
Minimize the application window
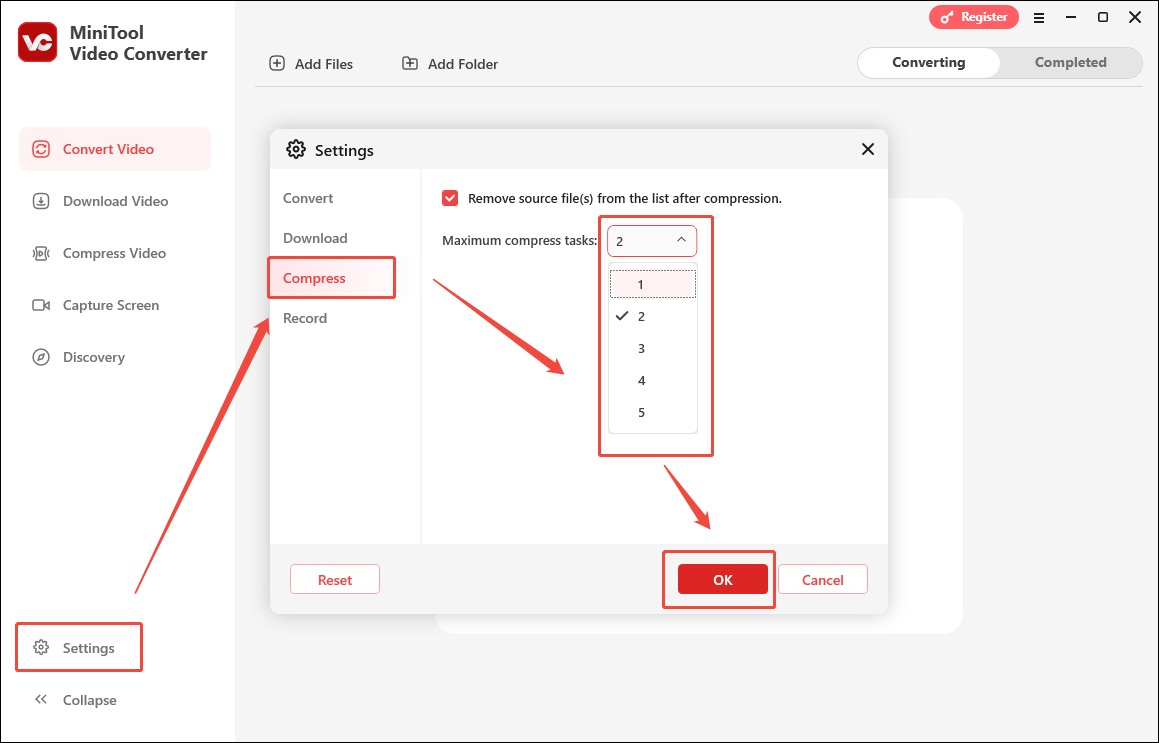pos(1070,17)
